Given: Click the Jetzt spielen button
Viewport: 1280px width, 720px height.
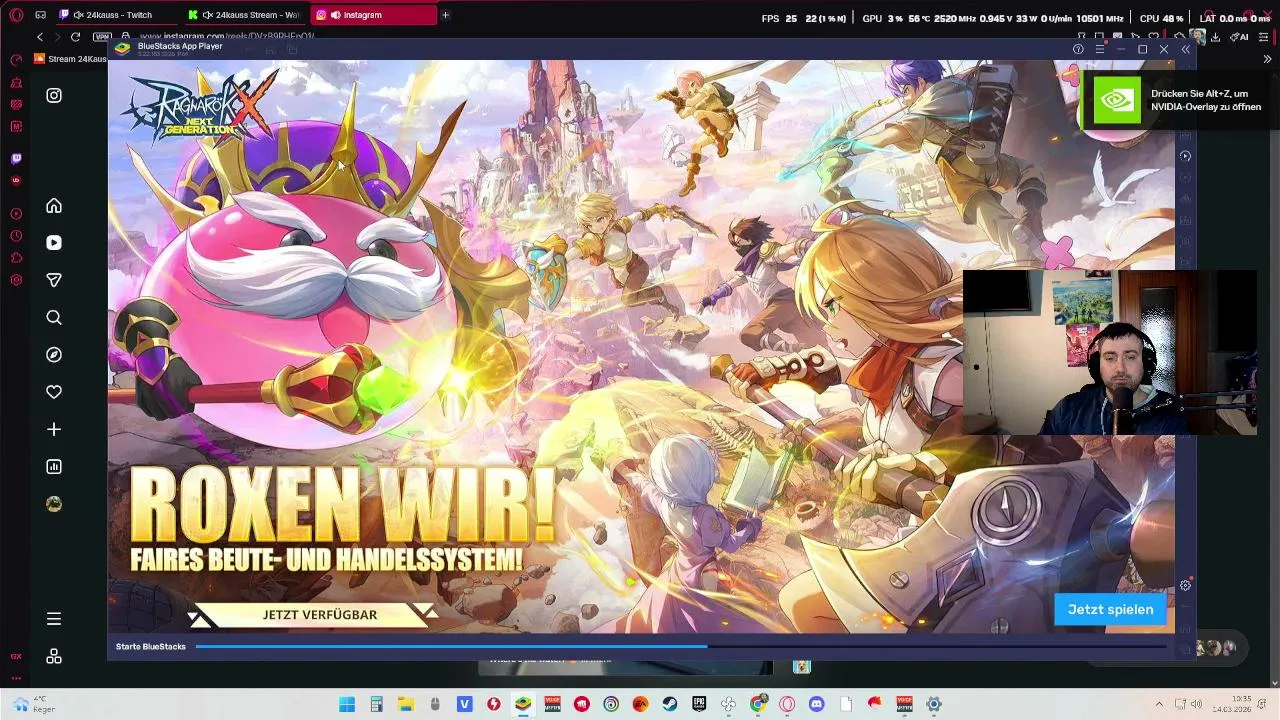Looking at the screenshot, I should [x=1110, y=609].
